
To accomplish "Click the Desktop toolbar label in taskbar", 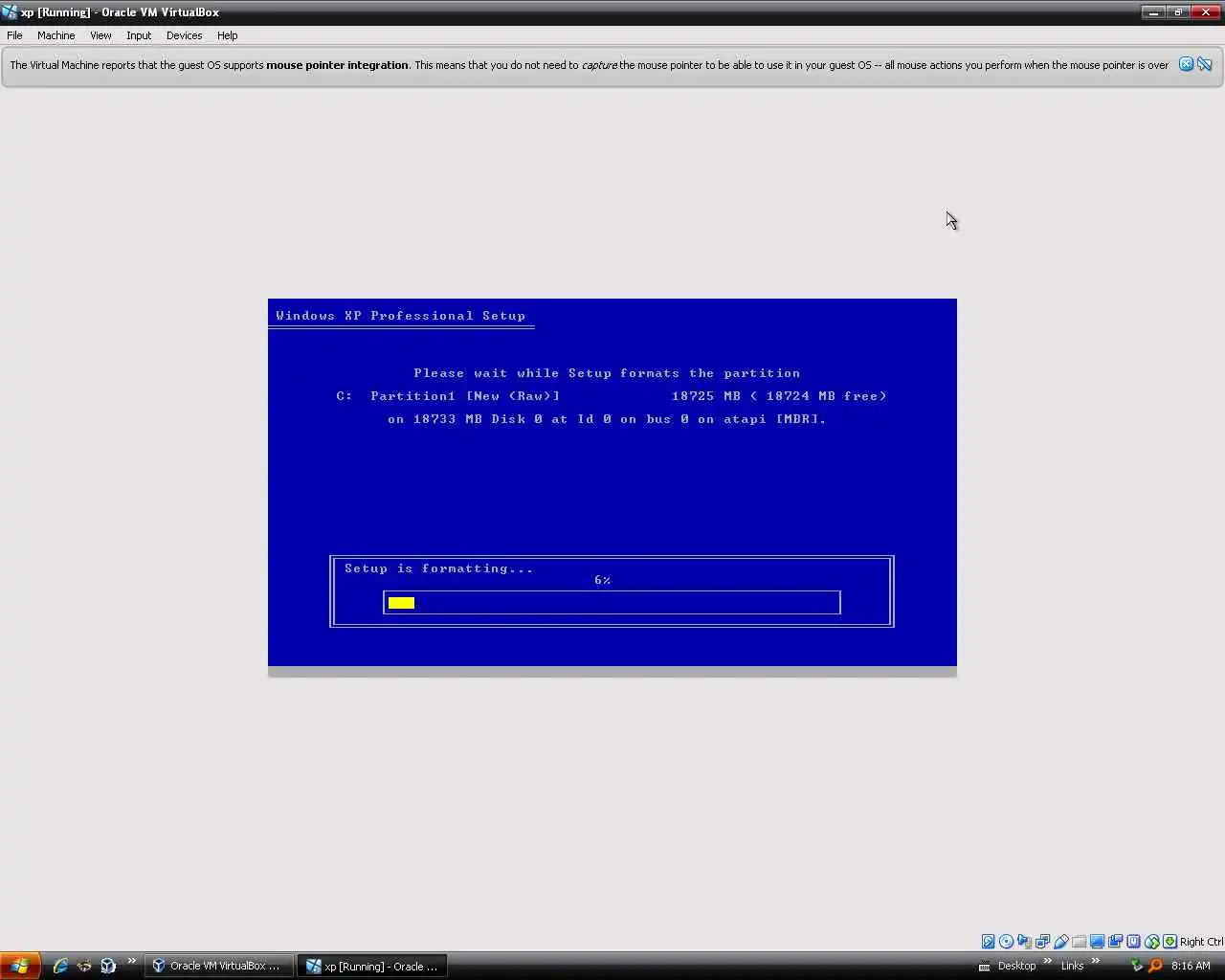I will (x=1016, y=966).
